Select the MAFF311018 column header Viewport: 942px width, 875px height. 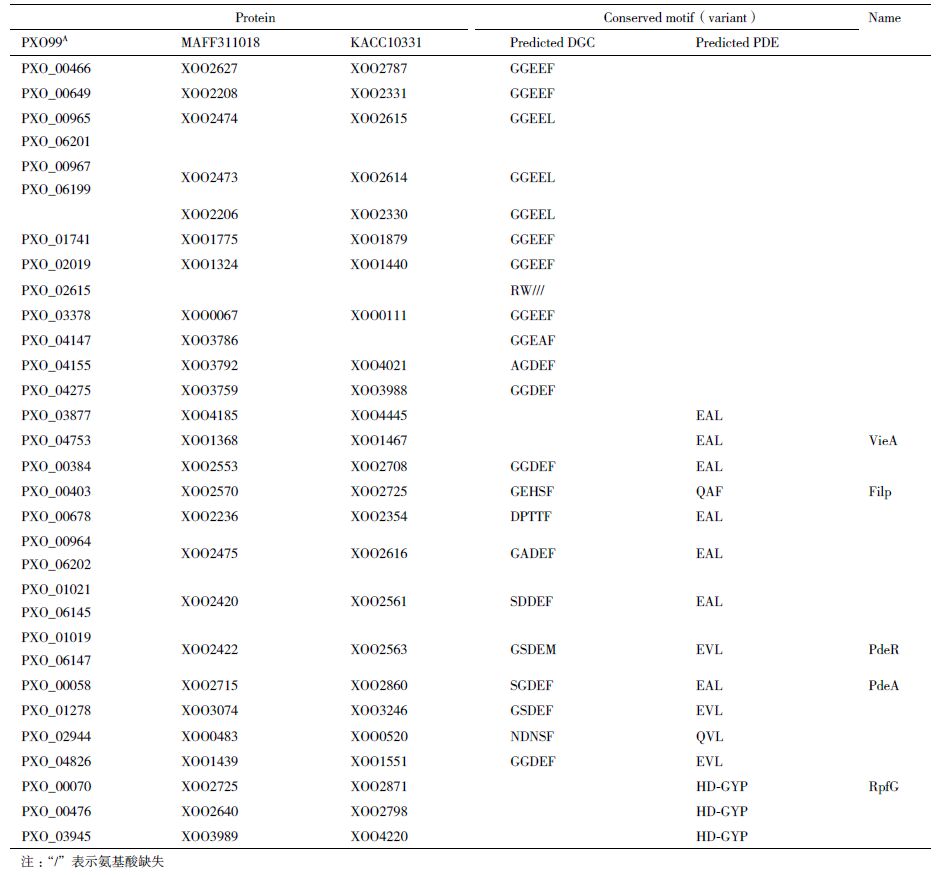click(220, 42)
